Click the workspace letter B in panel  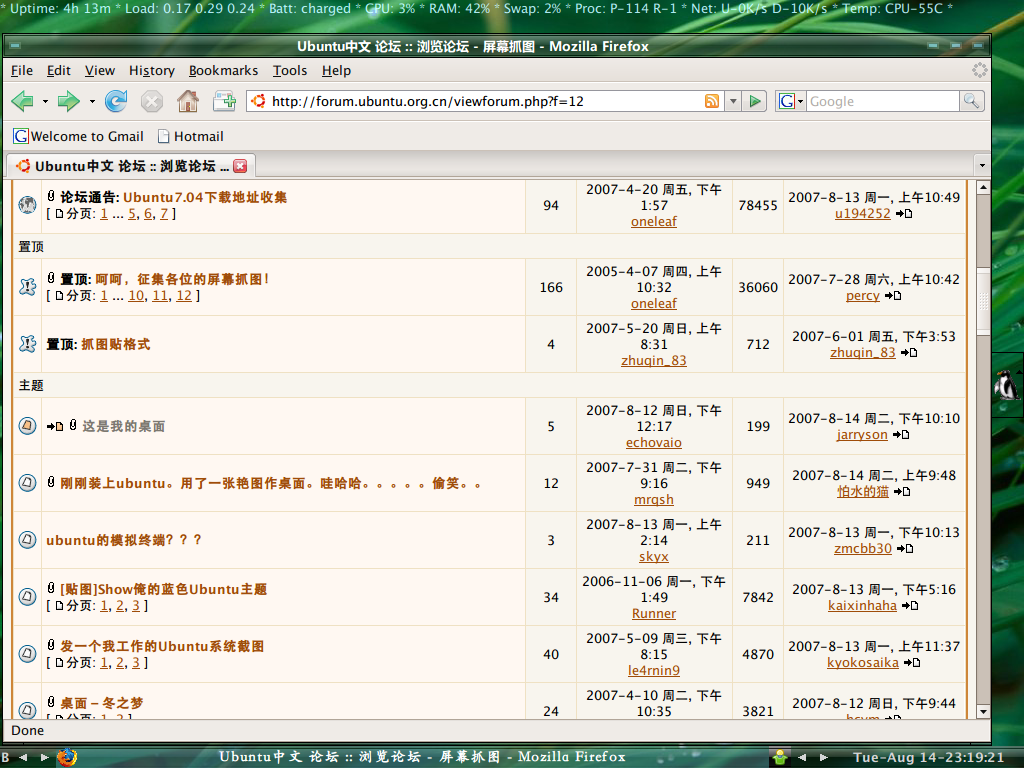pyautogui.click(x=5, y=758)
